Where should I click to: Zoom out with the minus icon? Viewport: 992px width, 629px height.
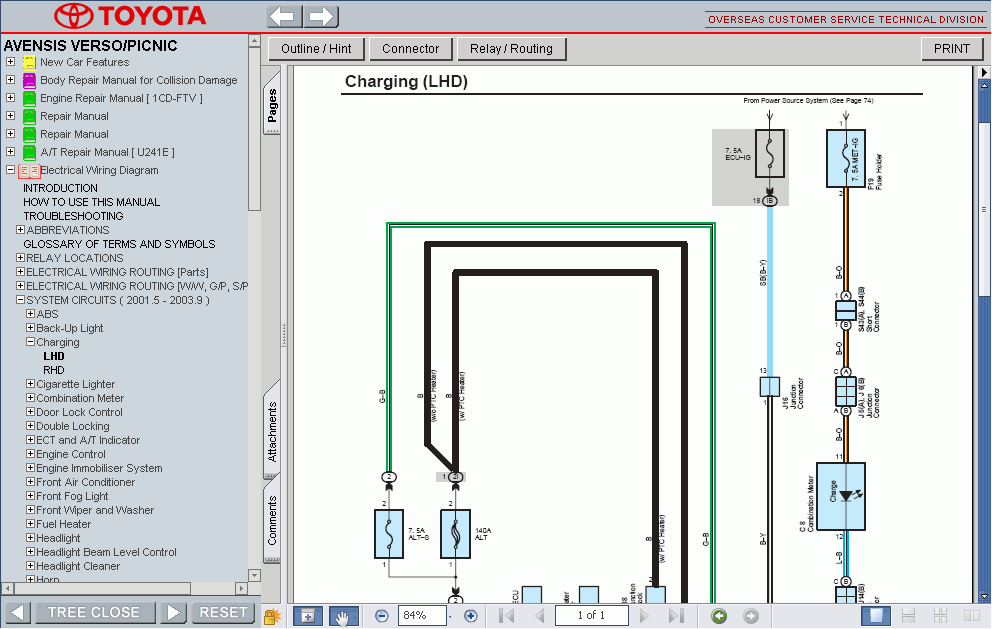coord(381,616)
